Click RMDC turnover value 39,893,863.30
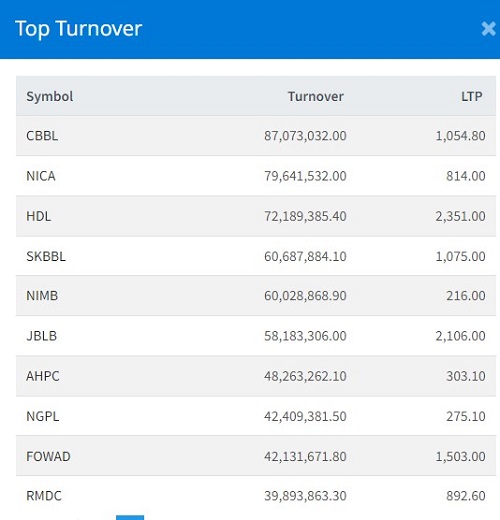The image size is (500, 520). coord(305,496)
